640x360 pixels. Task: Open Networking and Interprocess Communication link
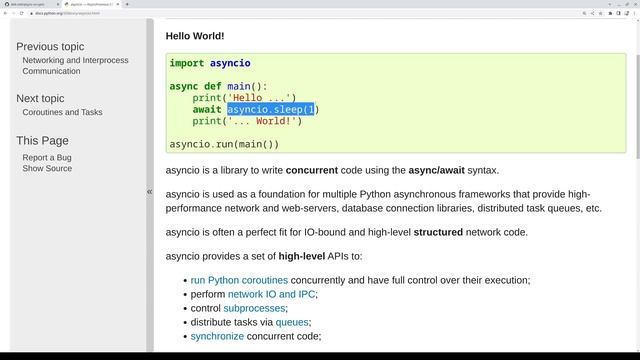coord(75,65)
